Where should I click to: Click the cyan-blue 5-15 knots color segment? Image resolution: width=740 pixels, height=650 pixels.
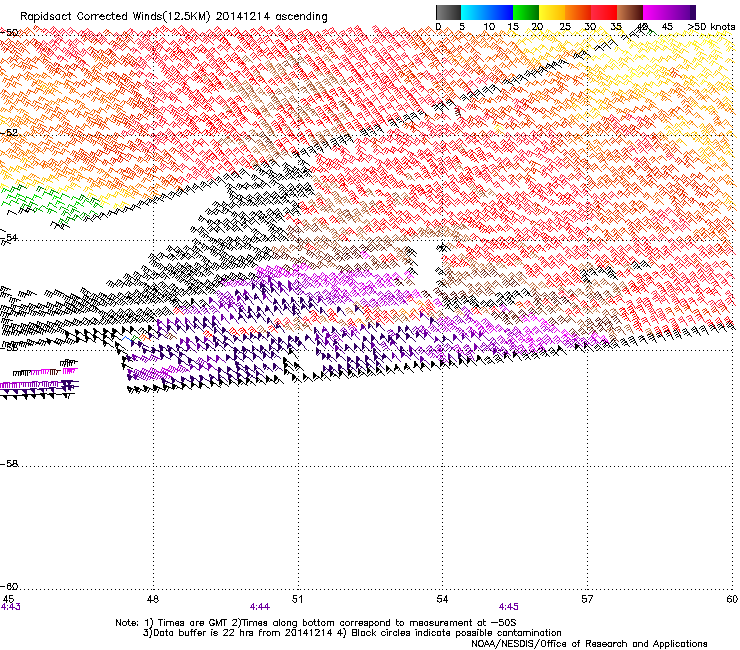[x=487, y=12]
